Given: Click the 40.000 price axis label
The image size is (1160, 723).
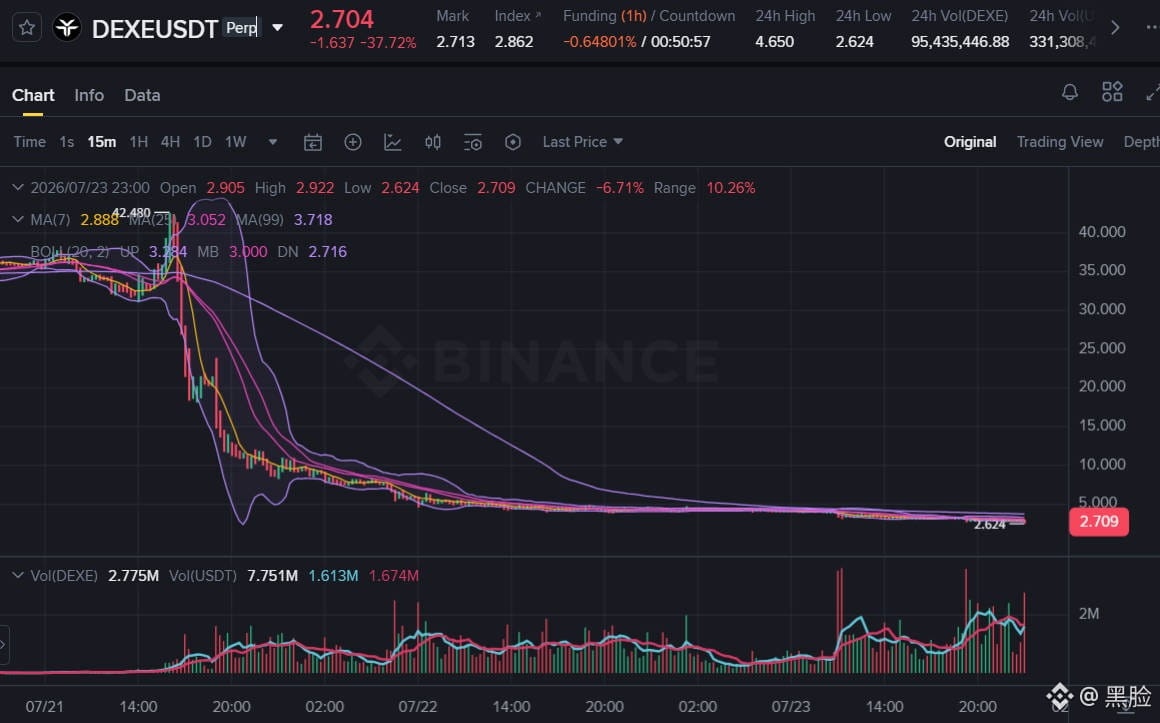Looking at the screenshot, I should (1102, 232).
